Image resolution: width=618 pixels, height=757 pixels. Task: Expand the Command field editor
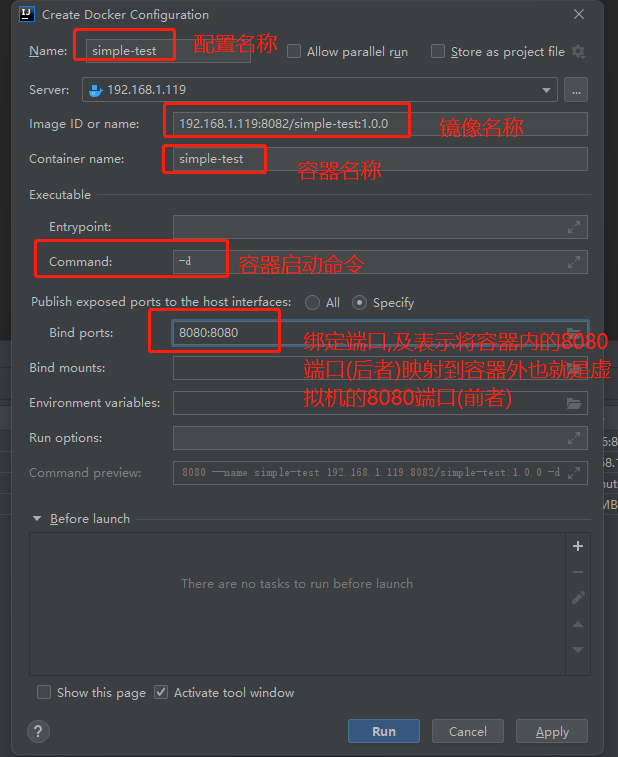point(574,262)
